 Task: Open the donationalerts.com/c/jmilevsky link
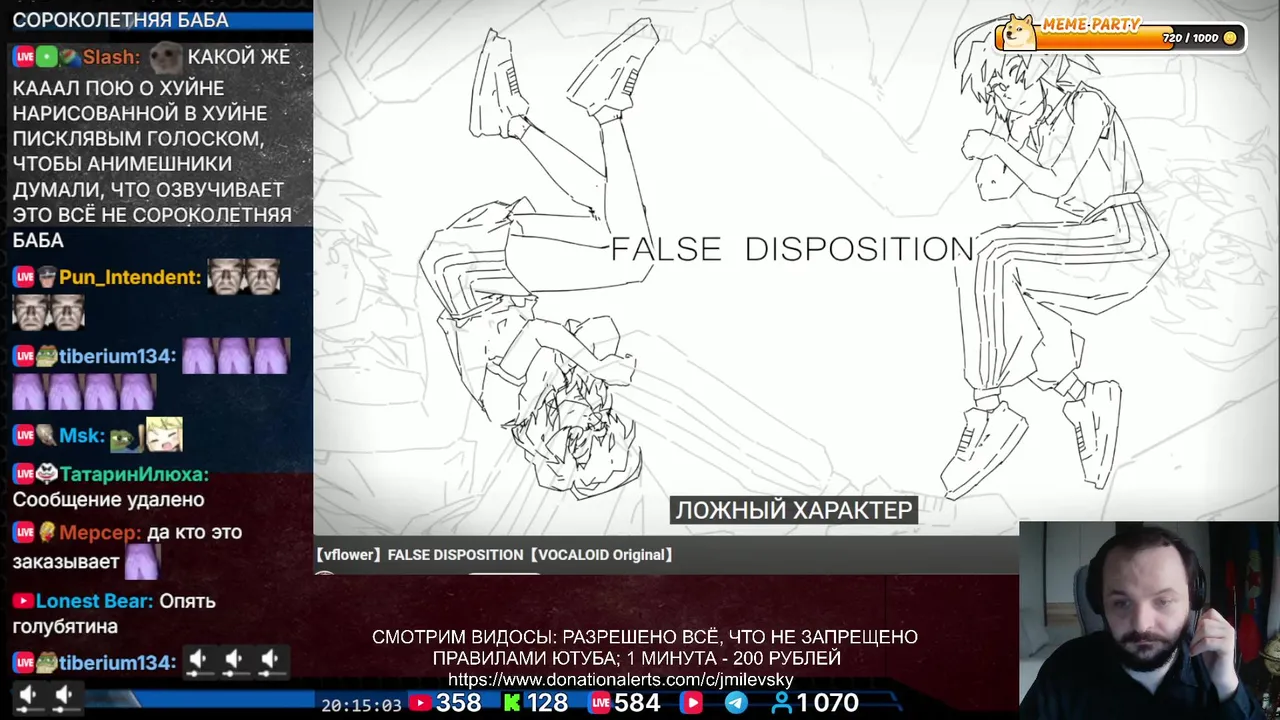coord(620,680)
